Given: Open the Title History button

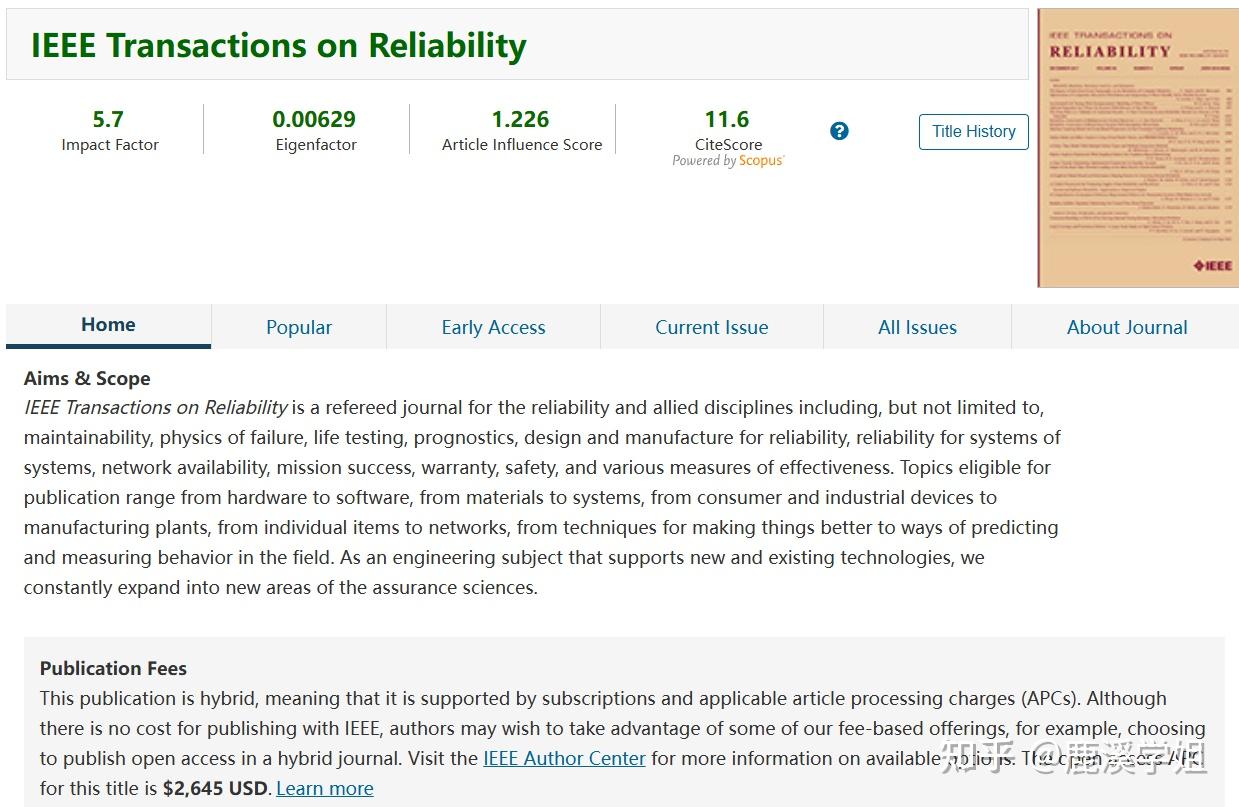Looking at the screenshot, I should pyautogui.click(x=974, y=131).
